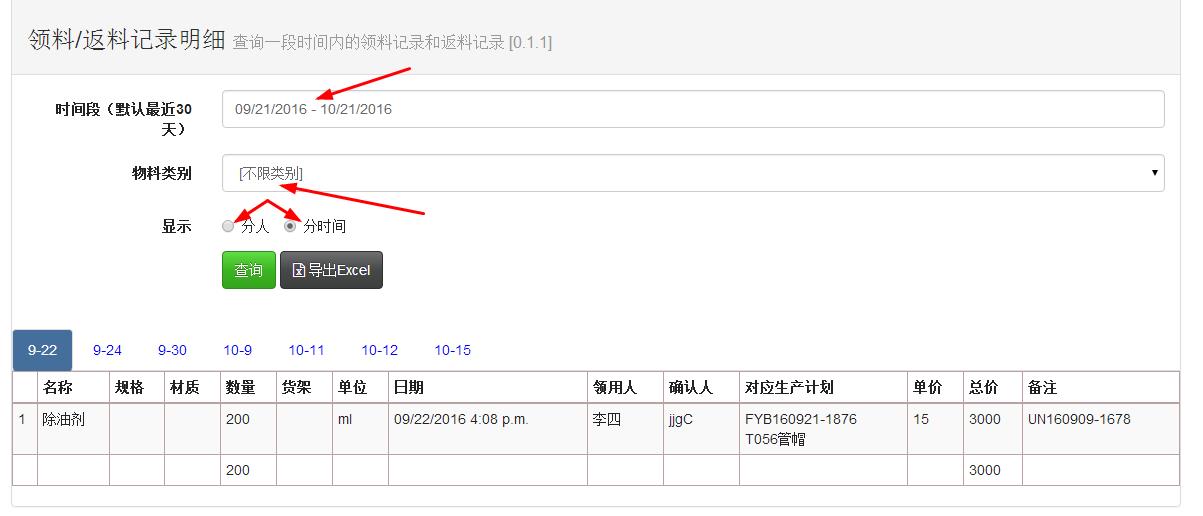Click the dropdown arrow of material category
This screenshot has height=516, width=1203.
1156,173
